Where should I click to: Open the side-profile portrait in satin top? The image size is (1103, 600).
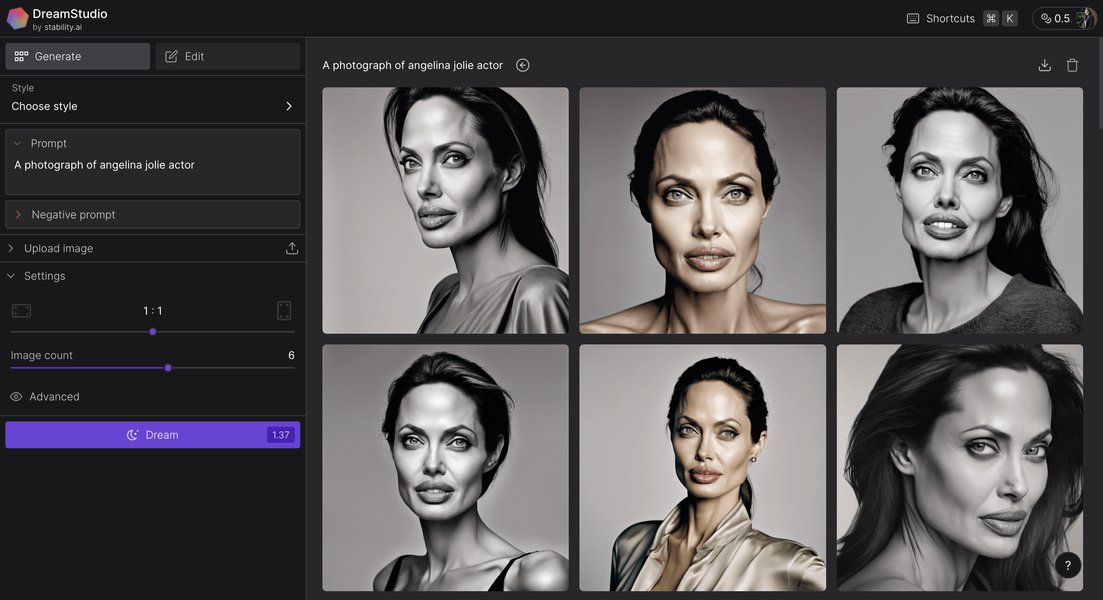(x=445, y=210)
